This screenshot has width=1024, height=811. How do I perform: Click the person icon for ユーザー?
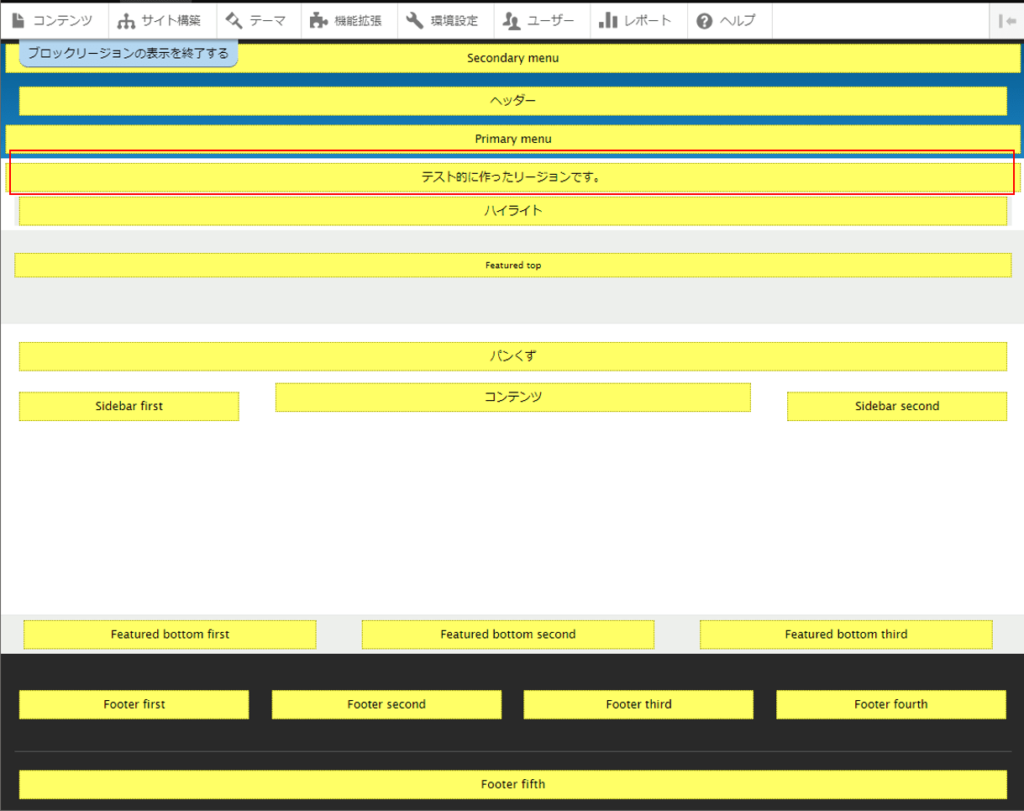pos(511,20)
